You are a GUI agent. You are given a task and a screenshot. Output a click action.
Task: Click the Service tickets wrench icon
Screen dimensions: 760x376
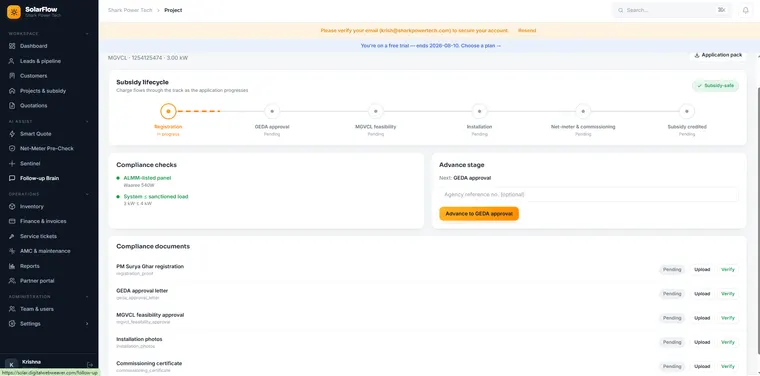coord(12,236)
